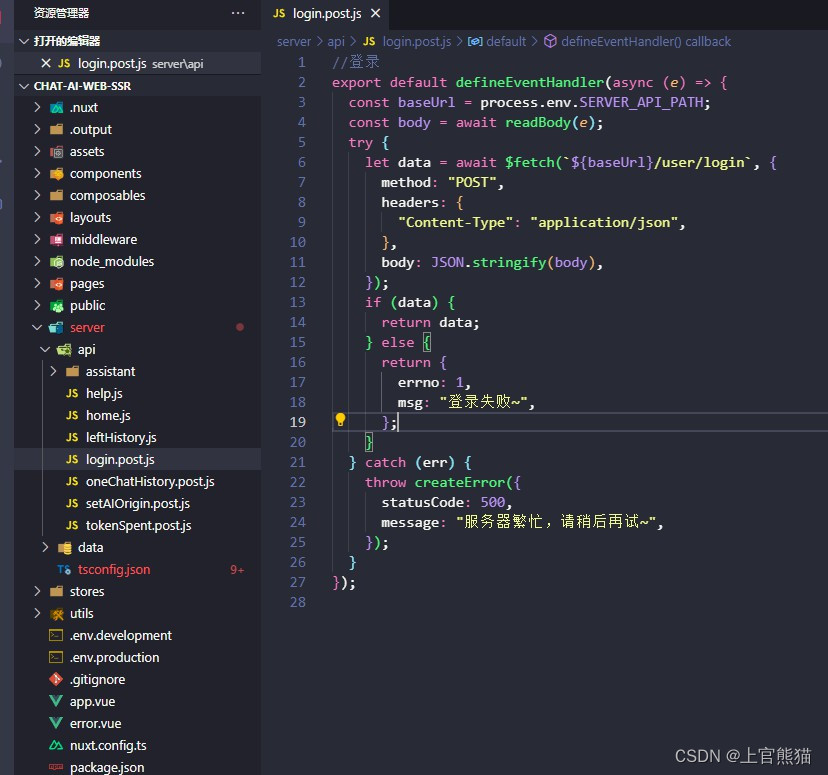Click the server folder icon
Screen dimensions: 828x775
pos(57,328)
